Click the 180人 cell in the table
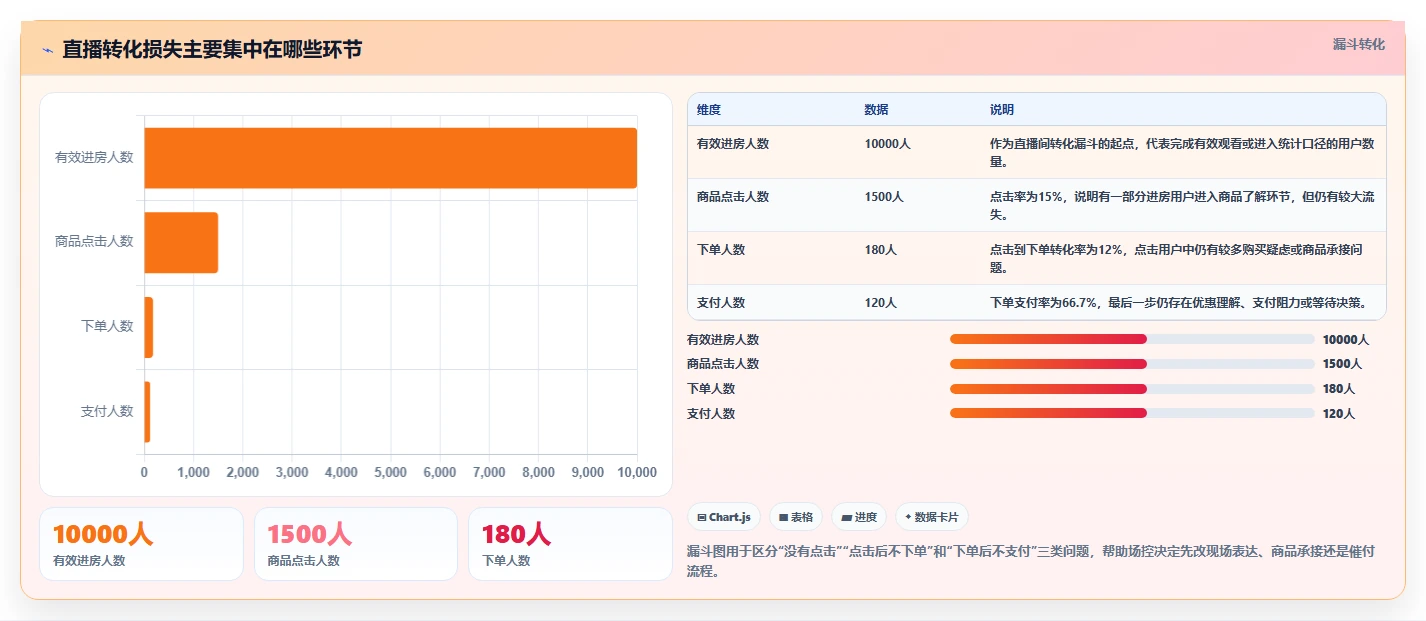Viewport: 1426px width, 621px height. (881, 250)
